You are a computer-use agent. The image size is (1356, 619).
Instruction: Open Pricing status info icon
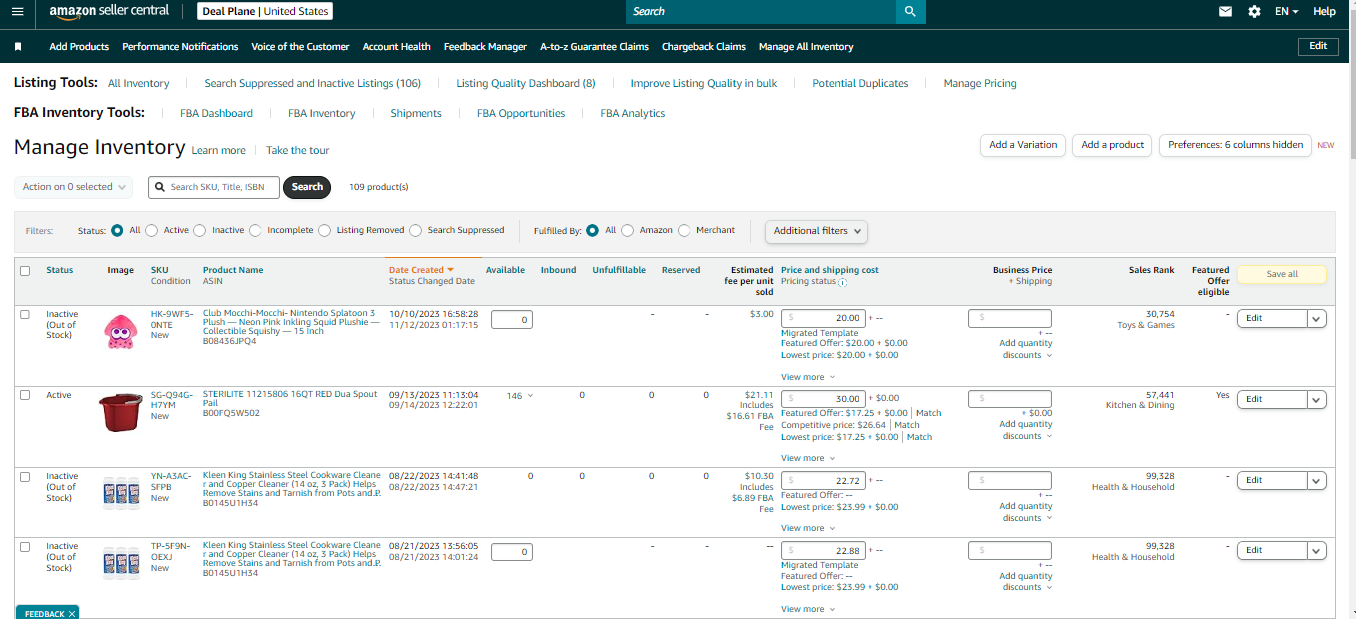tap(843, 282)
